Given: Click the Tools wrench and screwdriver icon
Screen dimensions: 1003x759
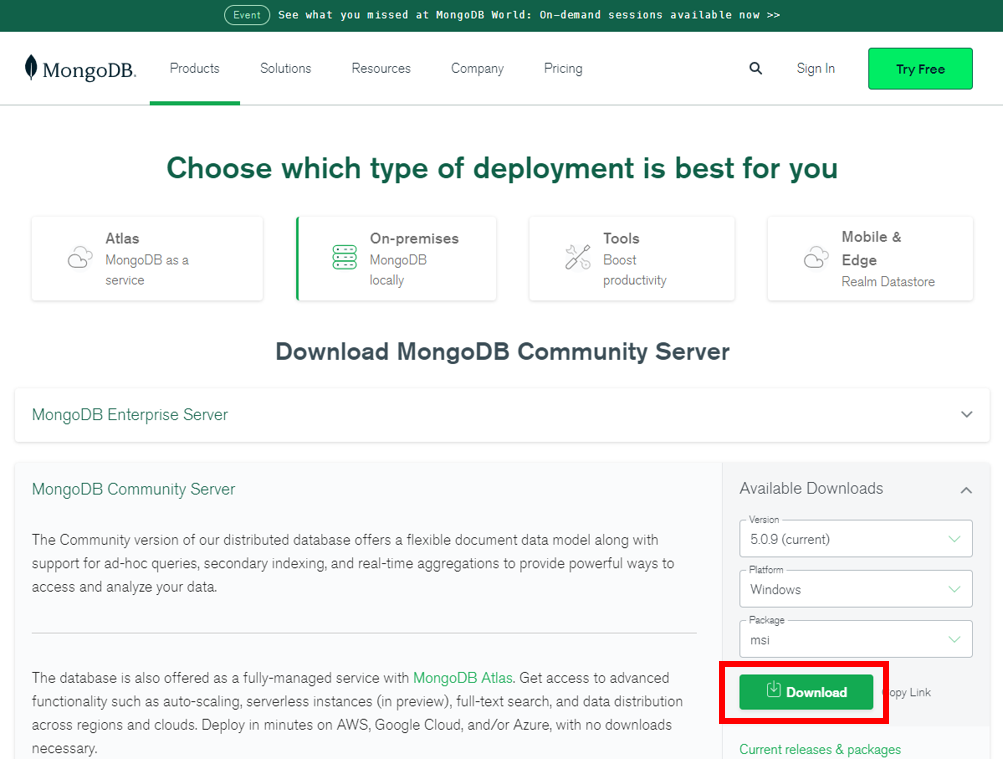Looking at the screenshot, I should pyautogui.click(x=578, y=257).
